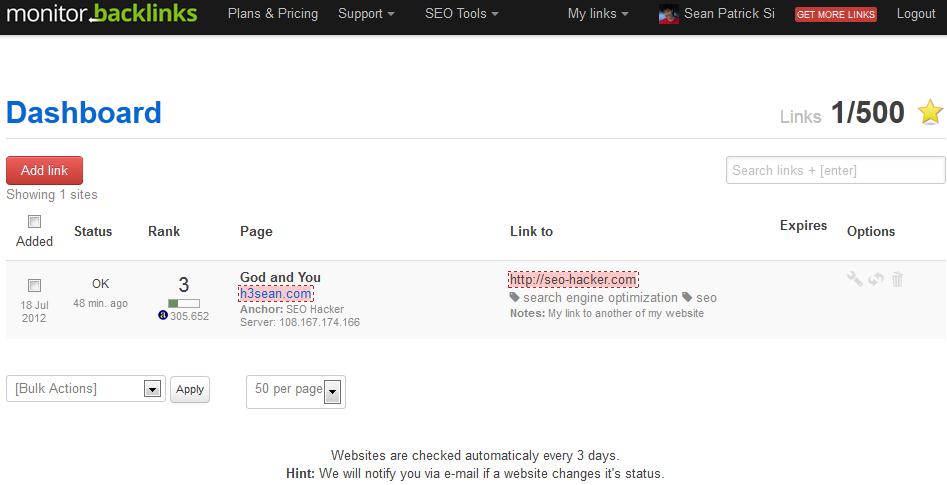Screen dimensions: 947x485
Task: Click the tag icon before 'search engine optimization'
Action: coord(515,297)
